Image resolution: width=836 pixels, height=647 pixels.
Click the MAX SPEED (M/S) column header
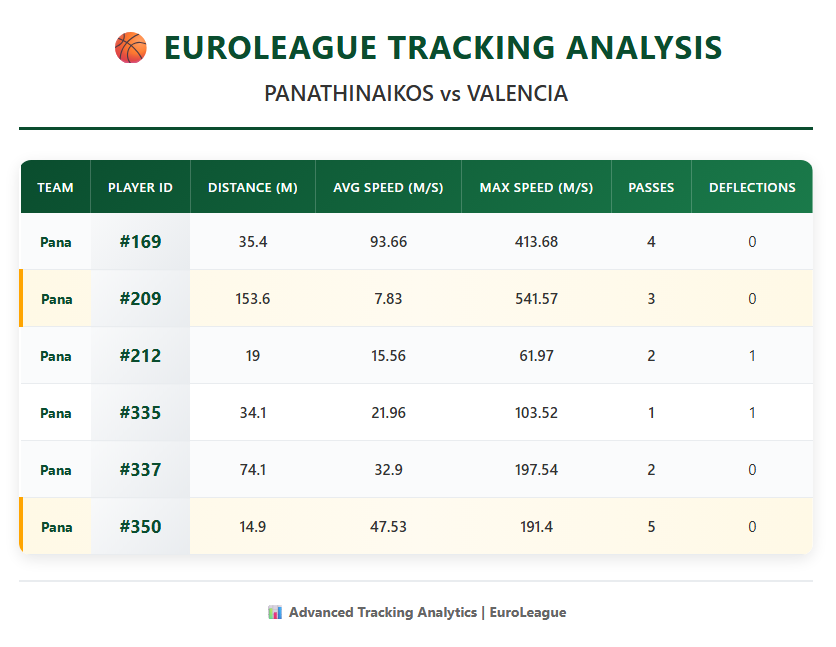tap(536, 188)
